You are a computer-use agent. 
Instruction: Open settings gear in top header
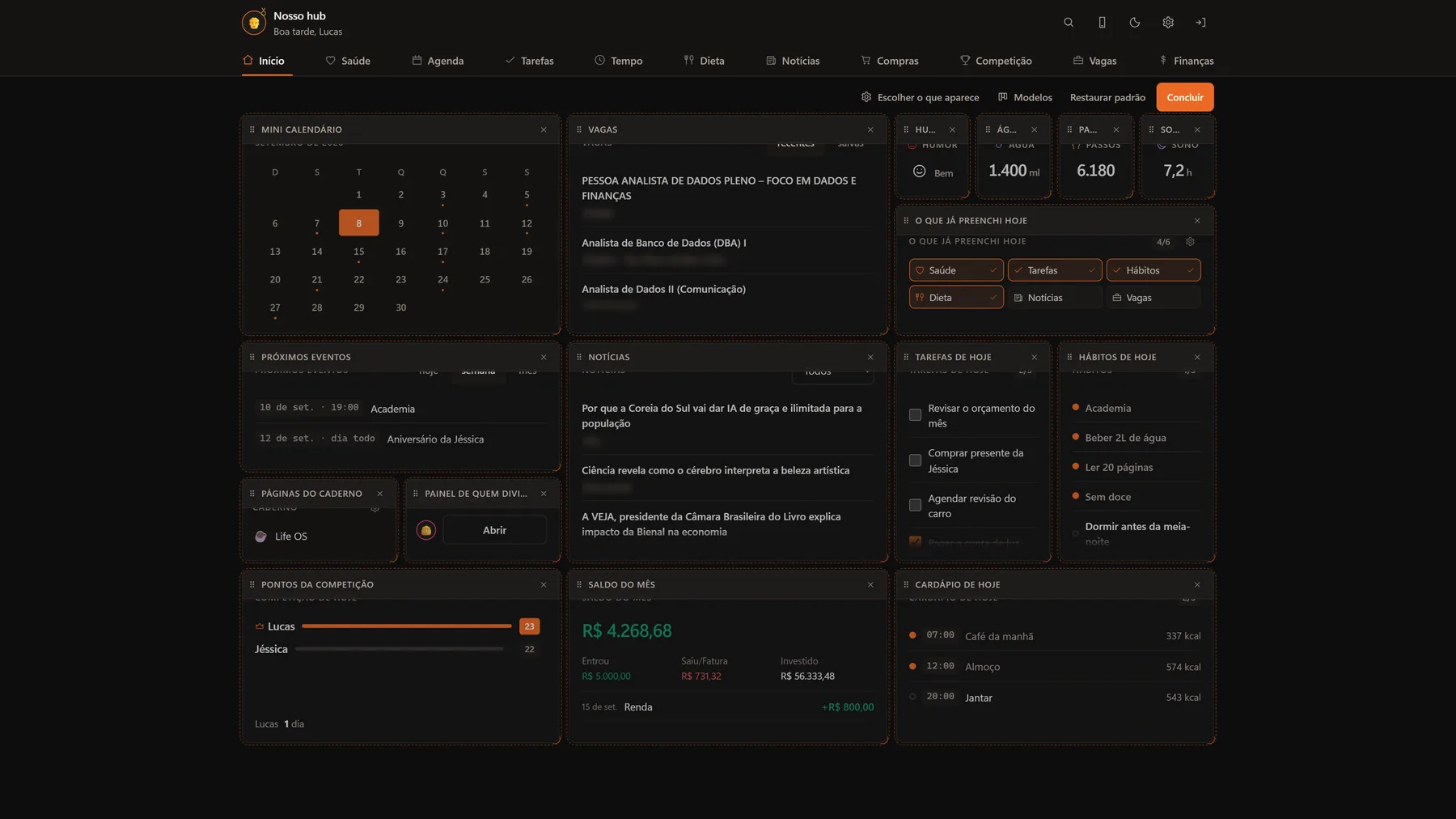pos(1168,23)
